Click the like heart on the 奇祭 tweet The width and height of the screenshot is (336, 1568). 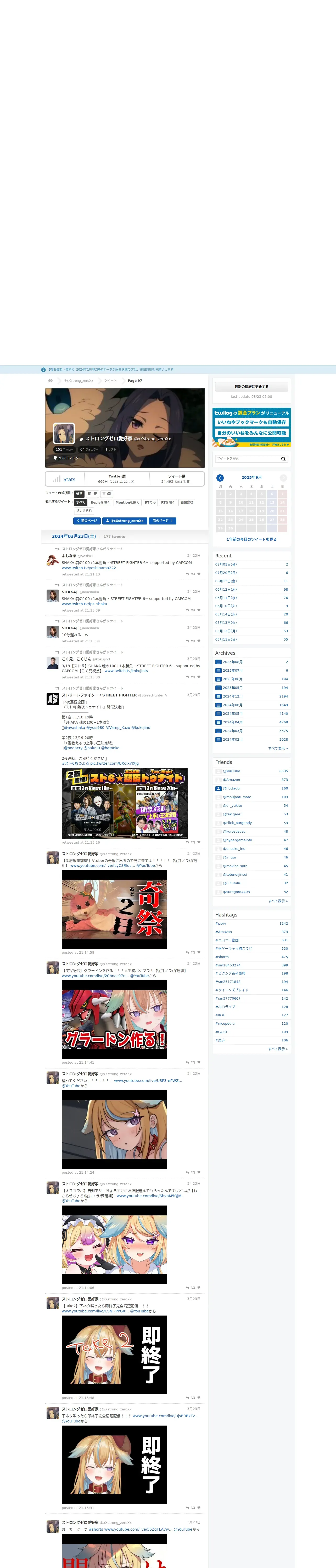[x=199, y=953]
